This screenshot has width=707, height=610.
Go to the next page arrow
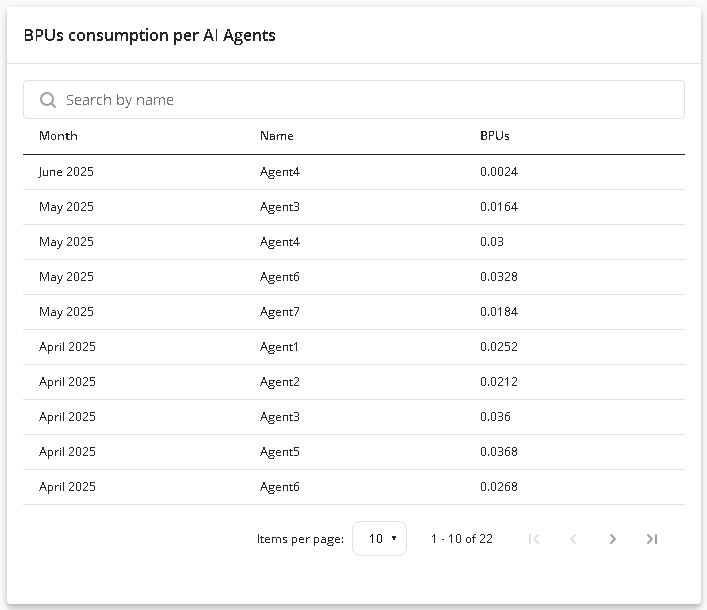pos(612,539)
